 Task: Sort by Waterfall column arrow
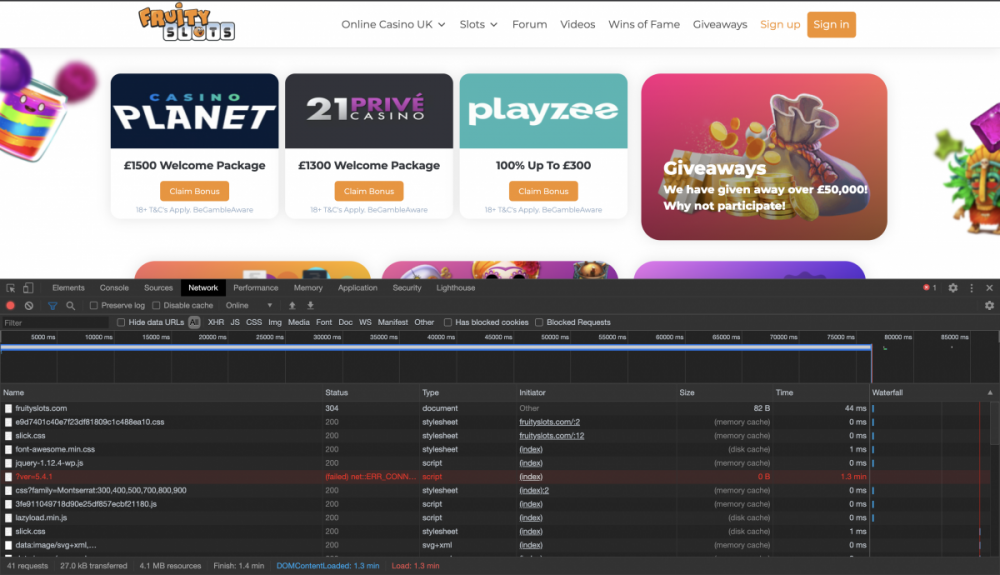[x=990, y=393]
